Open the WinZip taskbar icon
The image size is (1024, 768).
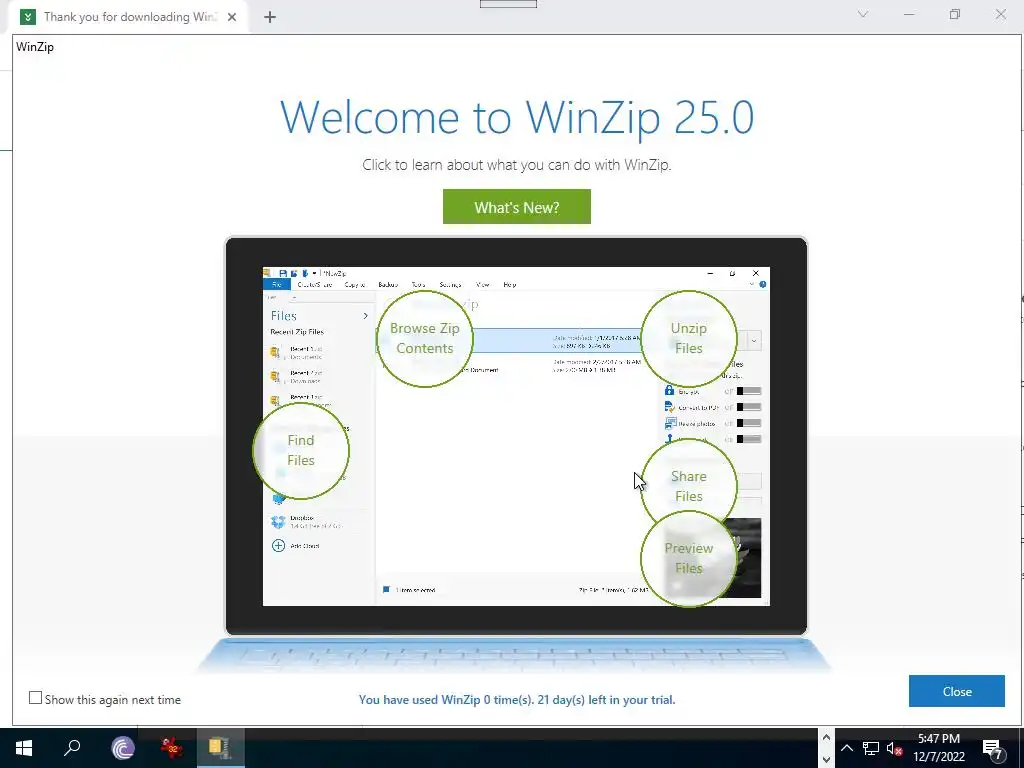[221, 748]
